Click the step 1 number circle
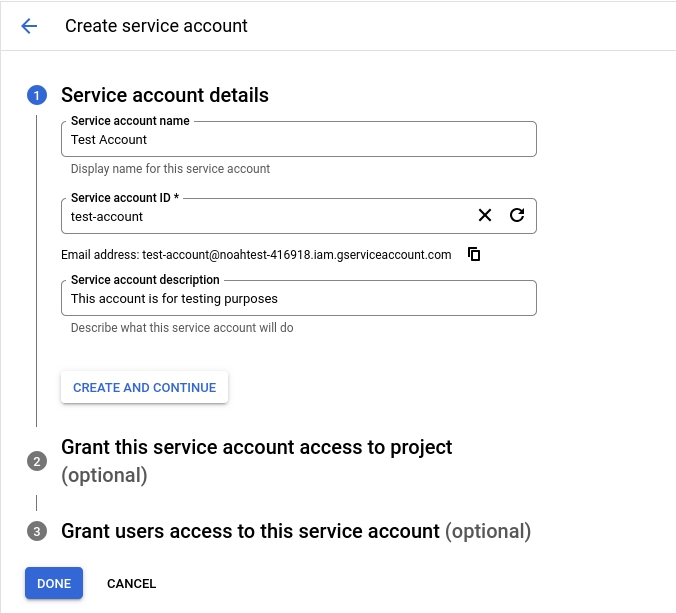The width and height of the screenshot is (676, 613). click(x=37, y=96)
